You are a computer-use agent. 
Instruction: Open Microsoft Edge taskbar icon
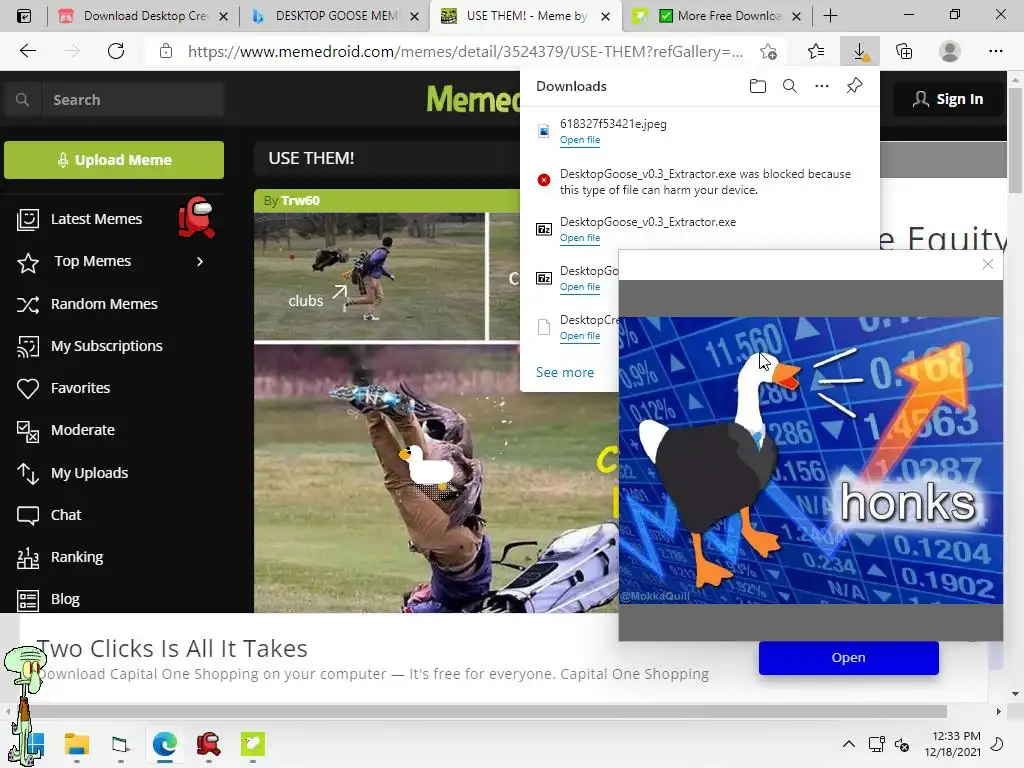tap(165, 744)
